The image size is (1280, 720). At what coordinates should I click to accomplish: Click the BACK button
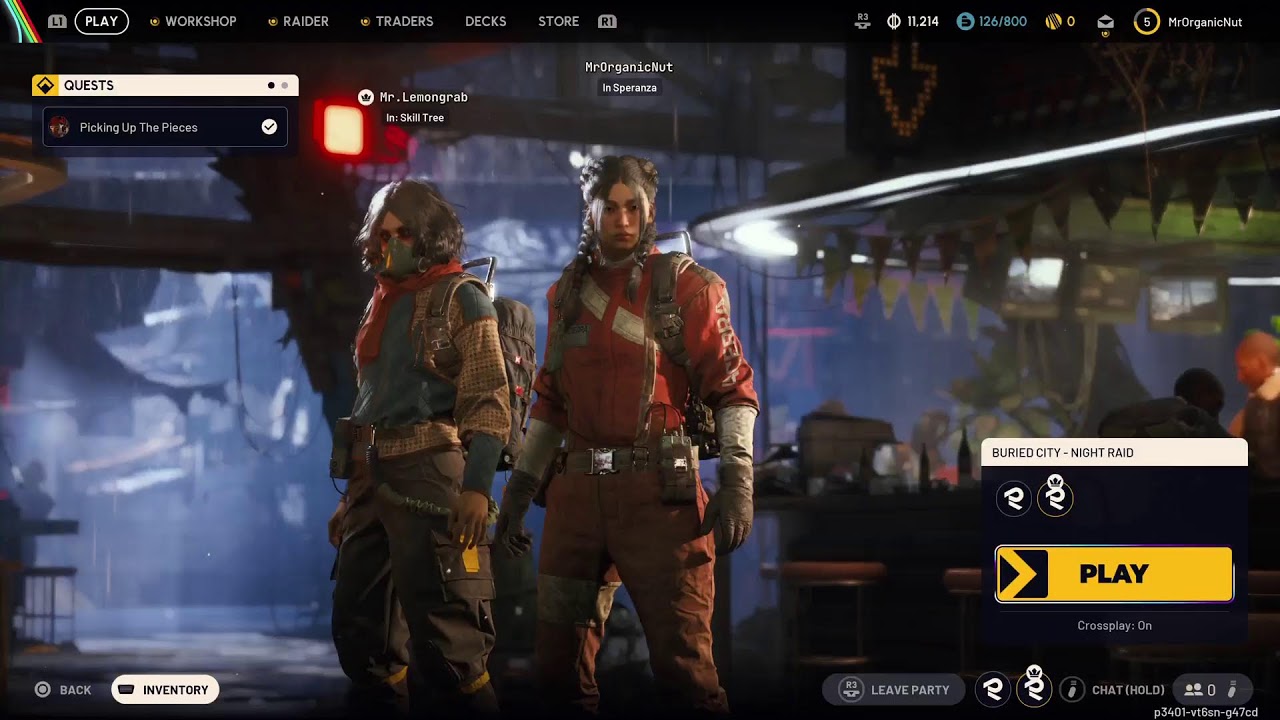[x=63, y=690]
